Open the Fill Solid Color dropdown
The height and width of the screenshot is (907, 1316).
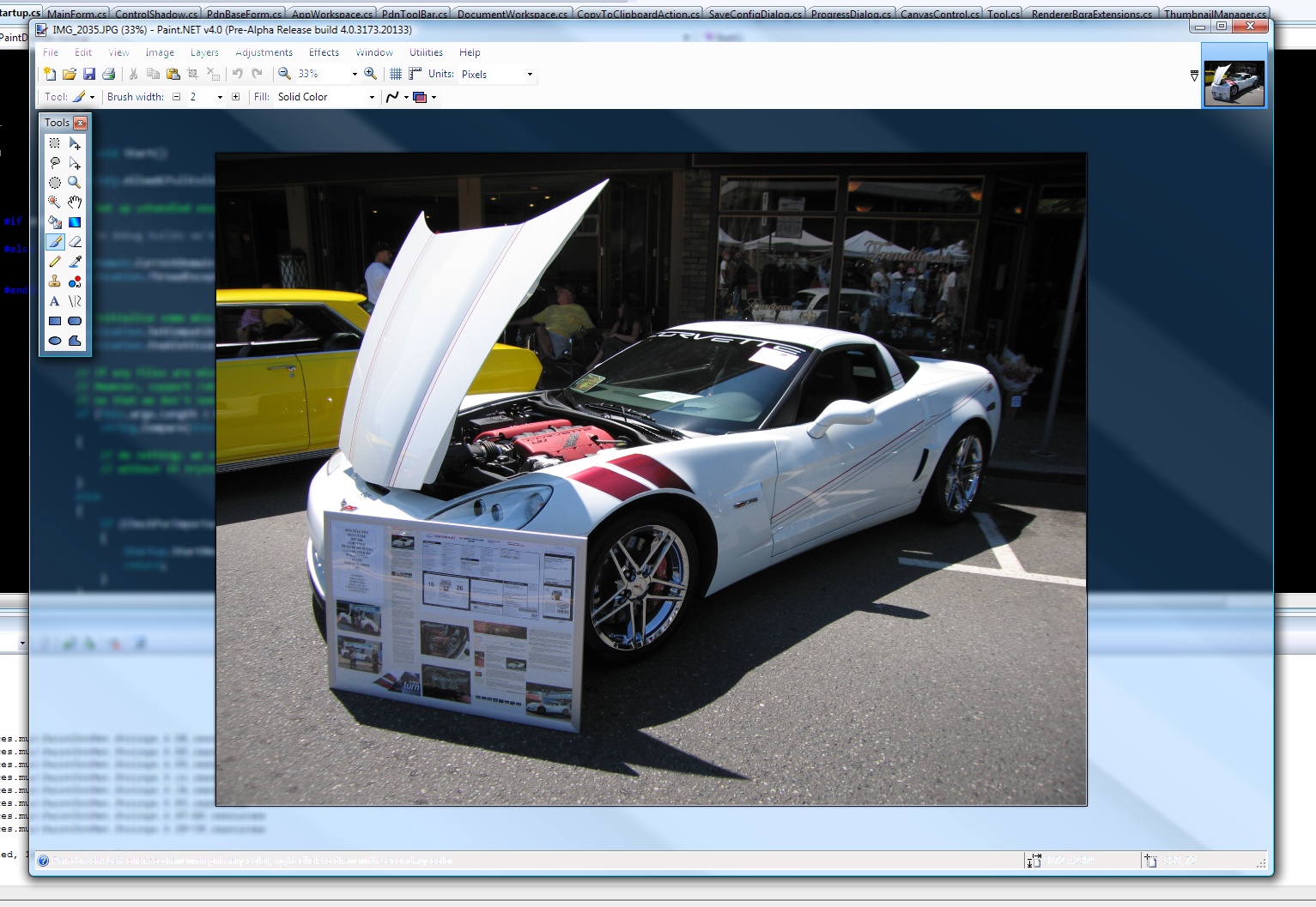tap(372, 97)
